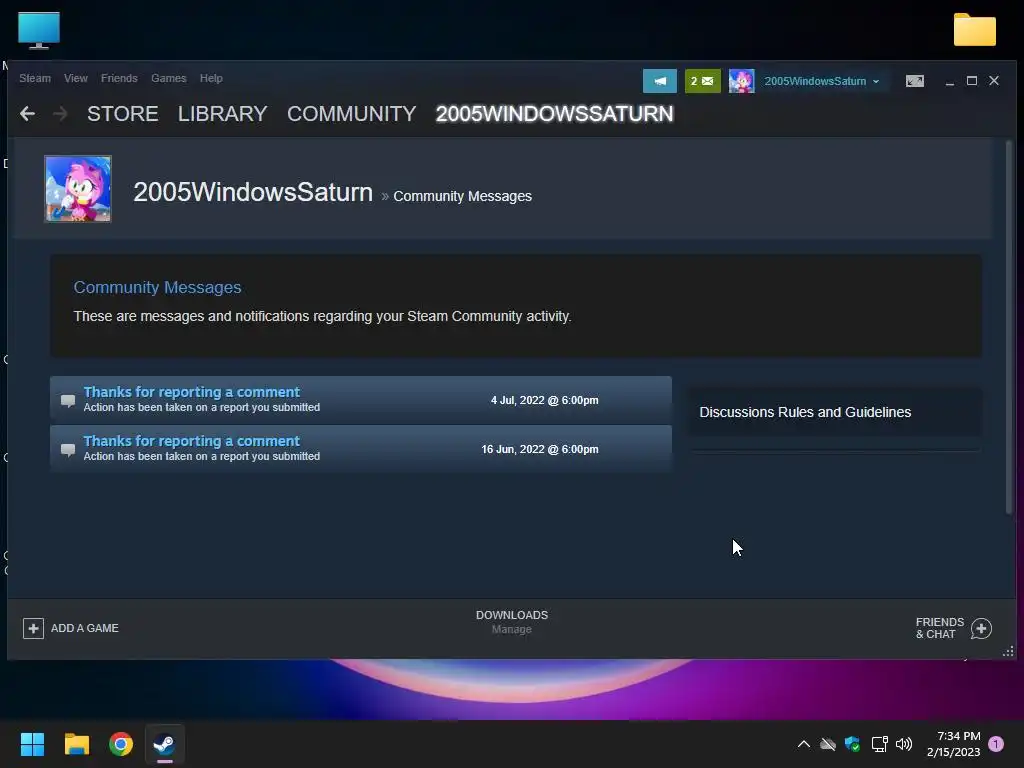
Task: Open the green 2 messages inbox
Action: click(x=703, y=81)
